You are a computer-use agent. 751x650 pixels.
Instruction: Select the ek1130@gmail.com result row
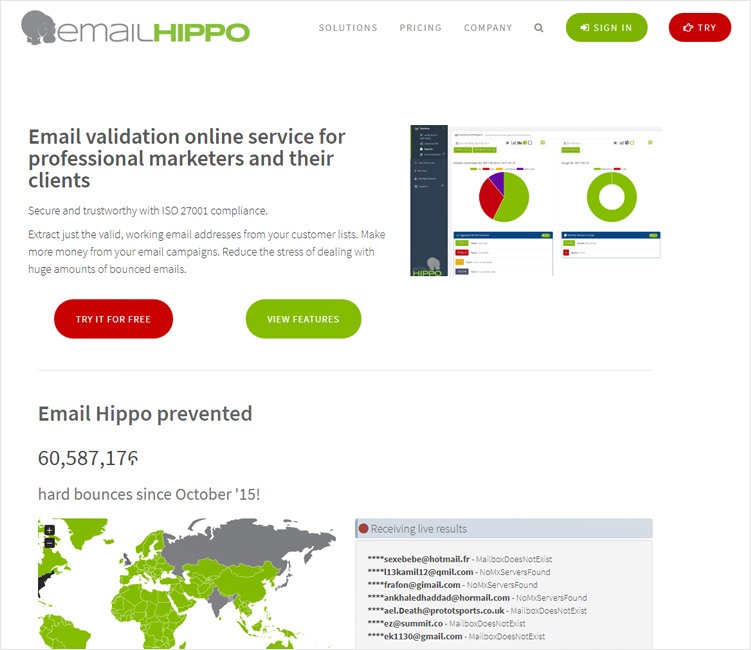point(456,637)
